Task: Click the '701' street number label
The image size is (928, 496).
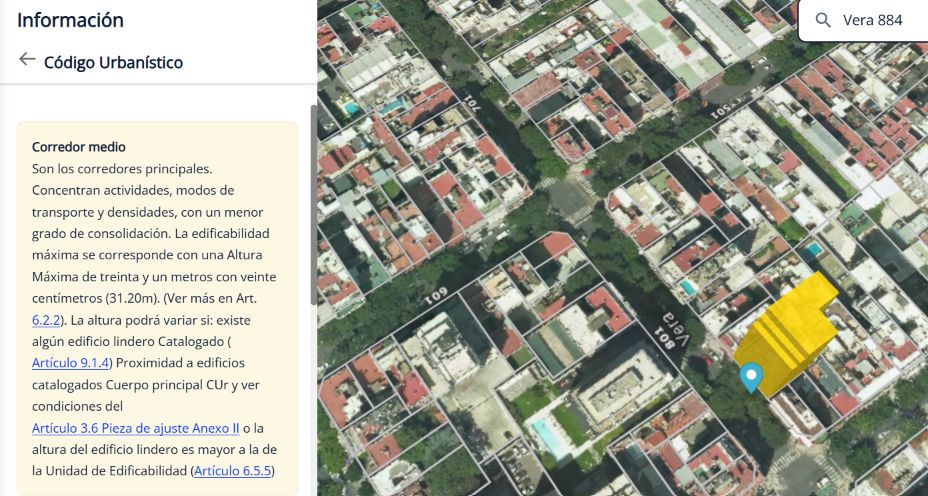Action: pos(473,105)
